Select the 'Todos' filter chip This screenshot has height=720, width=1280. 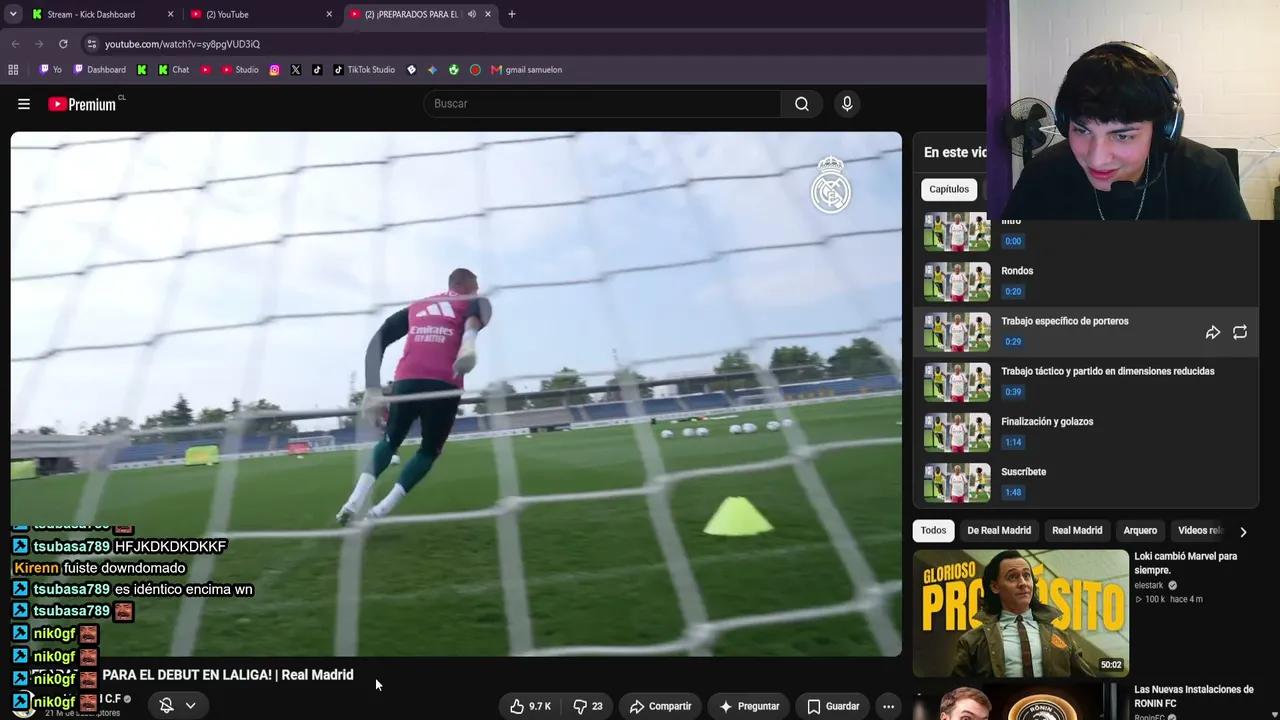pyautogui.click(x=933, y=531)
